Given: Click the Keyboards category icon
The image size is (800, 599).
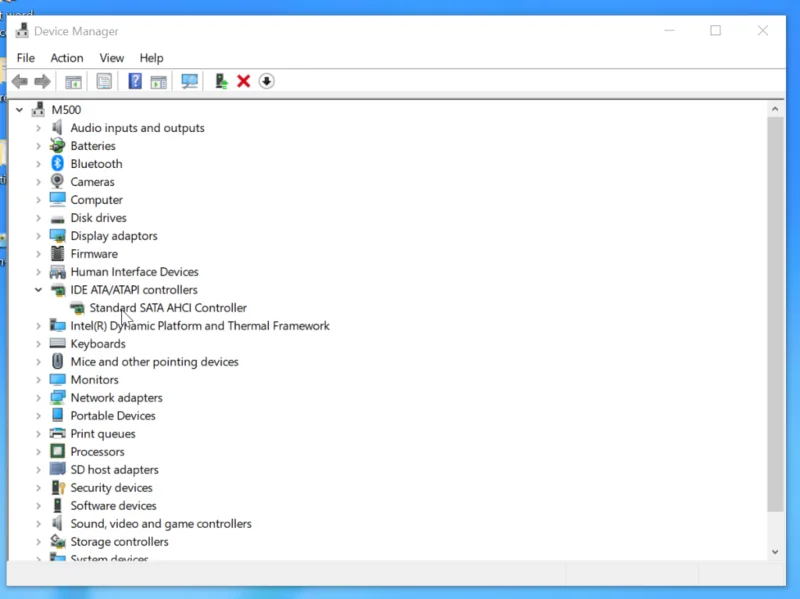Looking at the screenshot, I should [x=57, y=343].
